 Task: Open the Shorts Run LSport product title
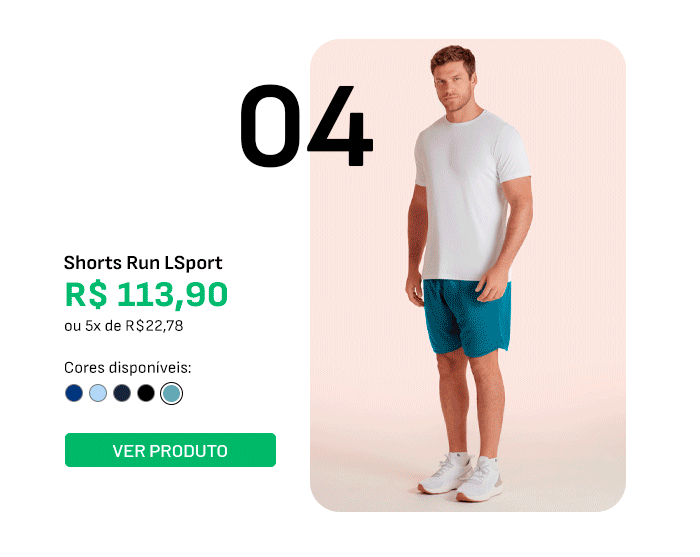(x=143, y=263)
